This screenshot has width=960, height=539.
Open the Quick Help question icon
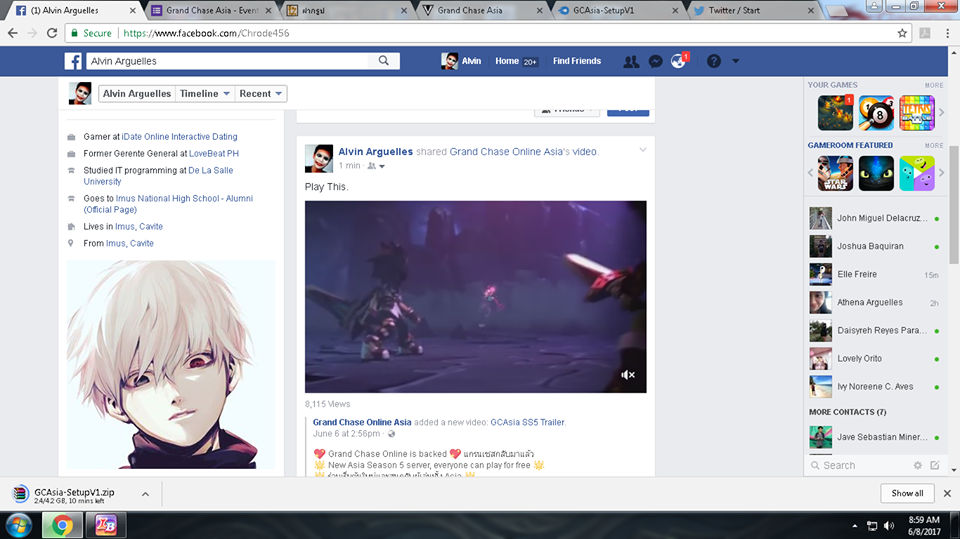tap(714, 61)
